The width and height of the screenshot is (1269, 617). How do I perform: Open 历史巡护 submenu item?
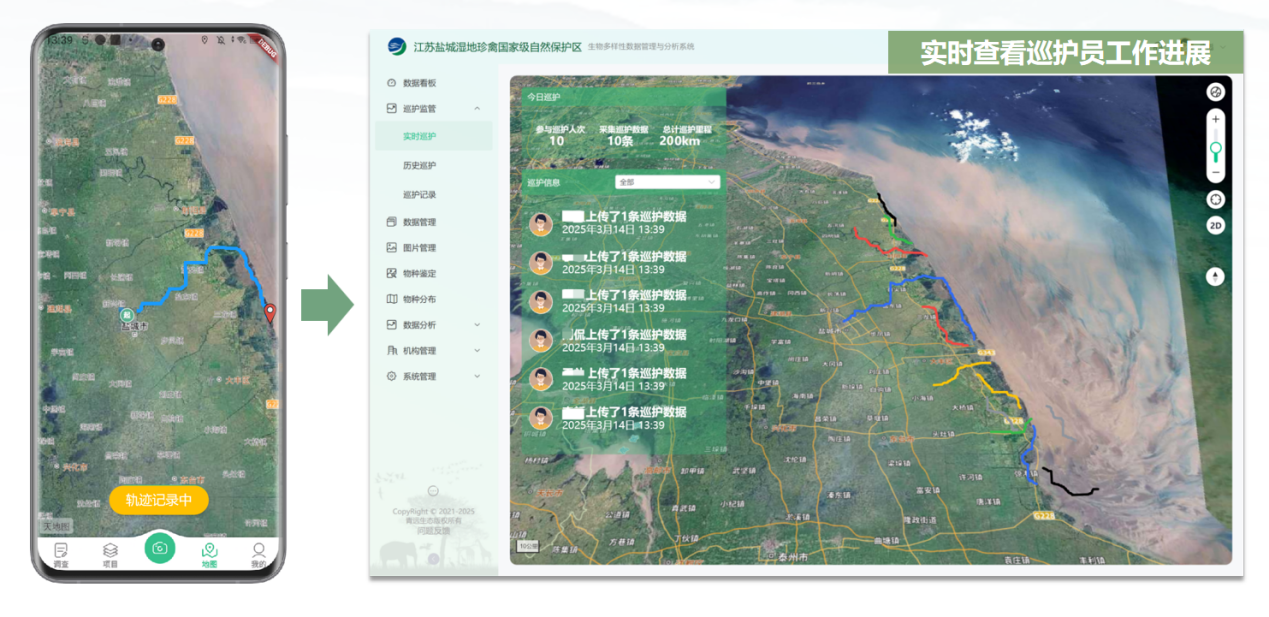[x=419, y=165]
